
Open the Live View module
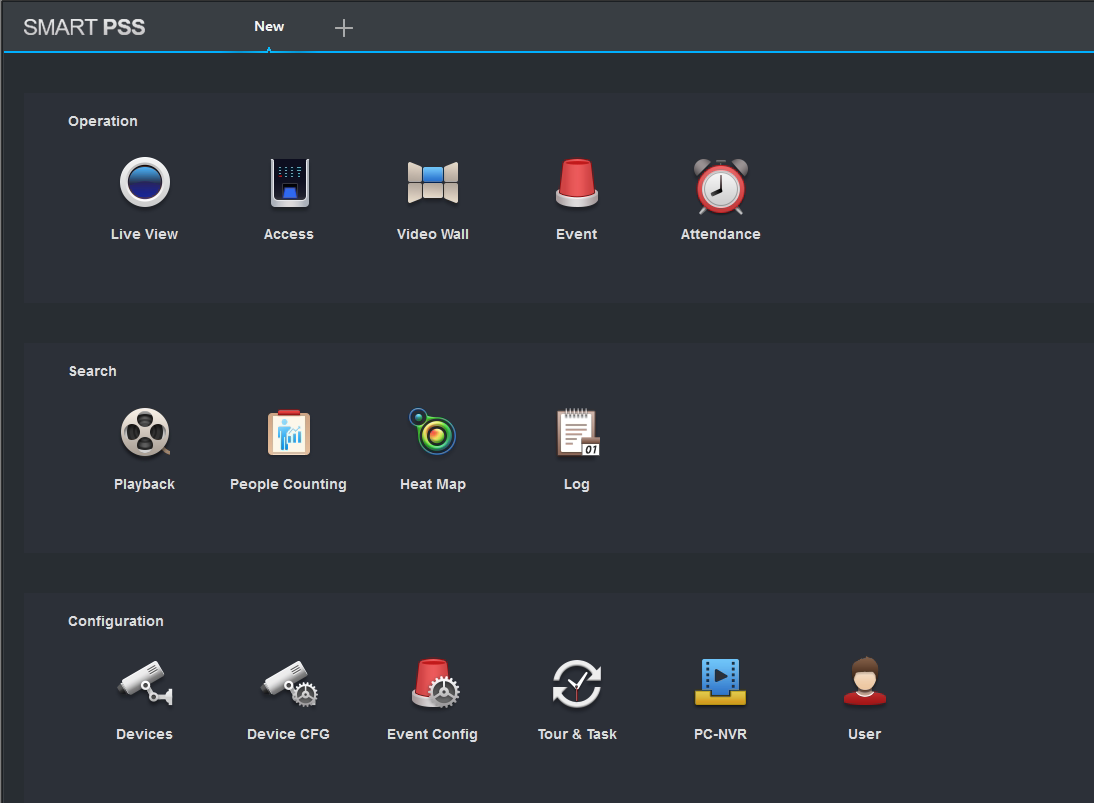click(145, 184)
